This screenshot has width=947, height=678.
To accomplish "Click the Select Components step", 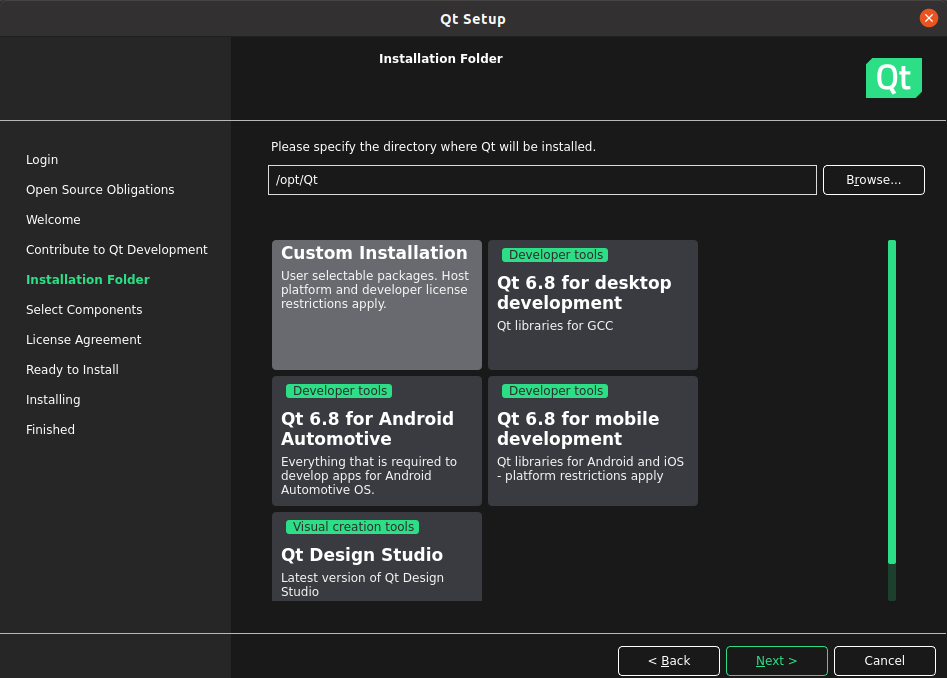I will tap(84, 310).
